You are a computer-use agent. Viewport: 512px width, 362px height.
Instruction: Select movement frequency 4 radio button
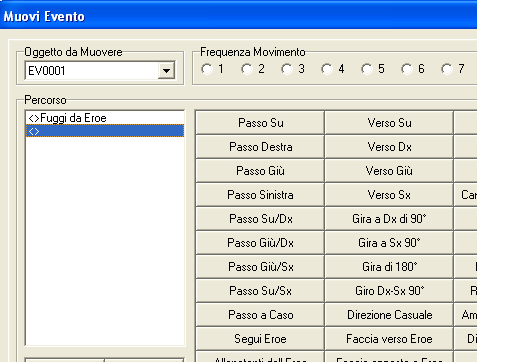[x=327, y=69]
